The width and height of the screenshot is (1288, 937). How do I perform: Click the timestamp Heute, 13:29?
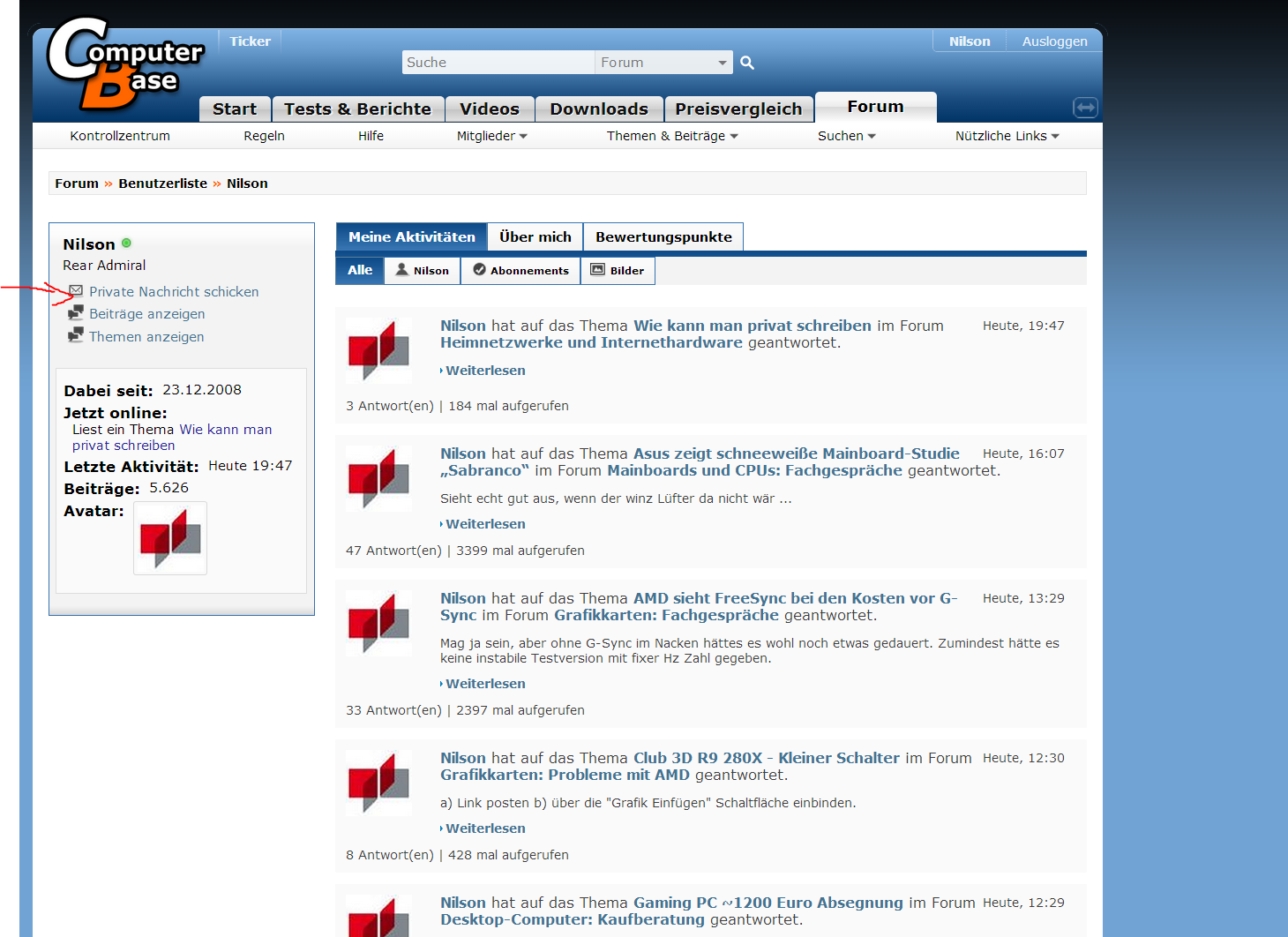tap(1023, 598)
